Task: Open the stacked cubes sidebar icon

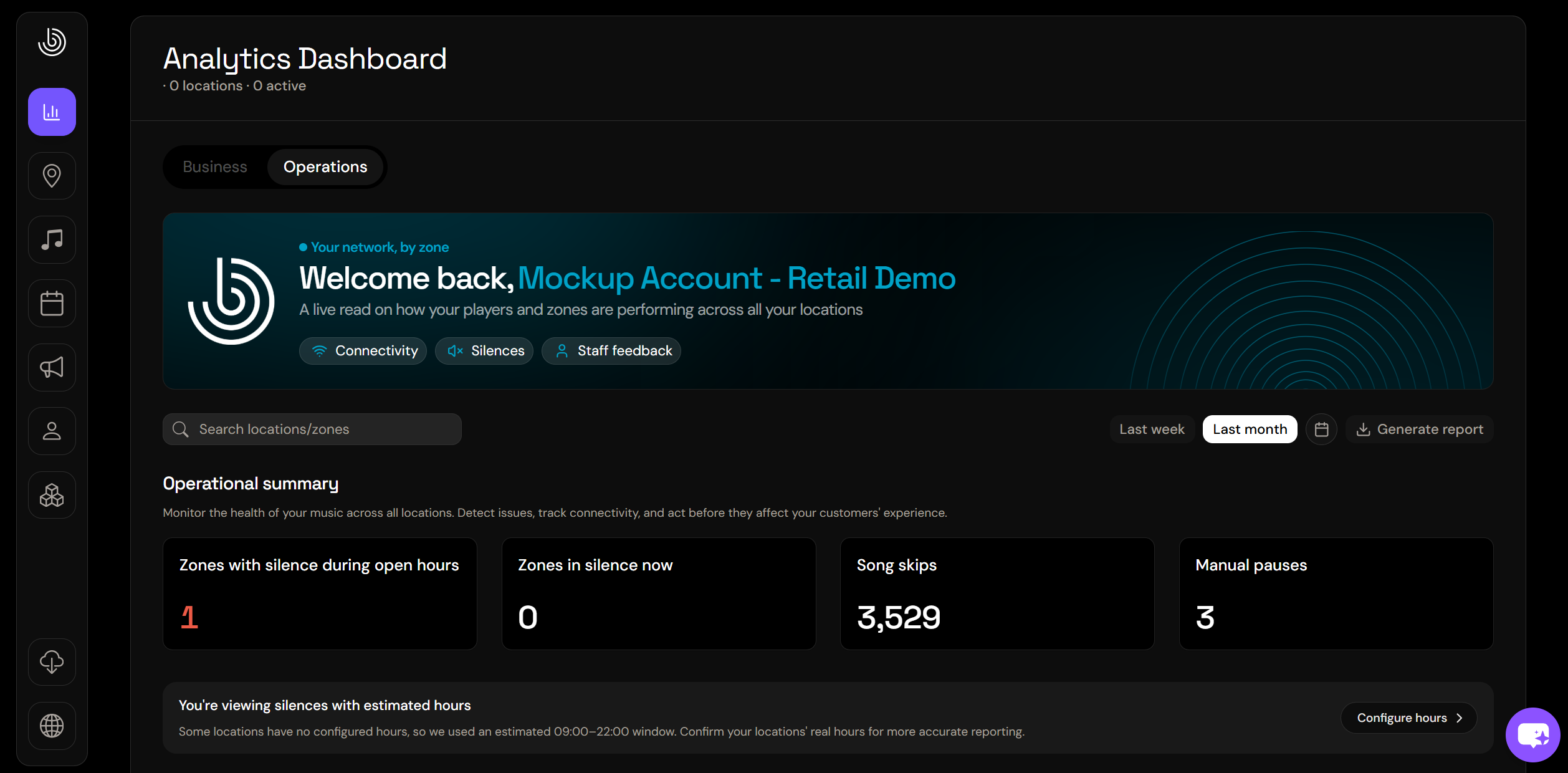Action: pyautogui.click(x=52, y=496)
